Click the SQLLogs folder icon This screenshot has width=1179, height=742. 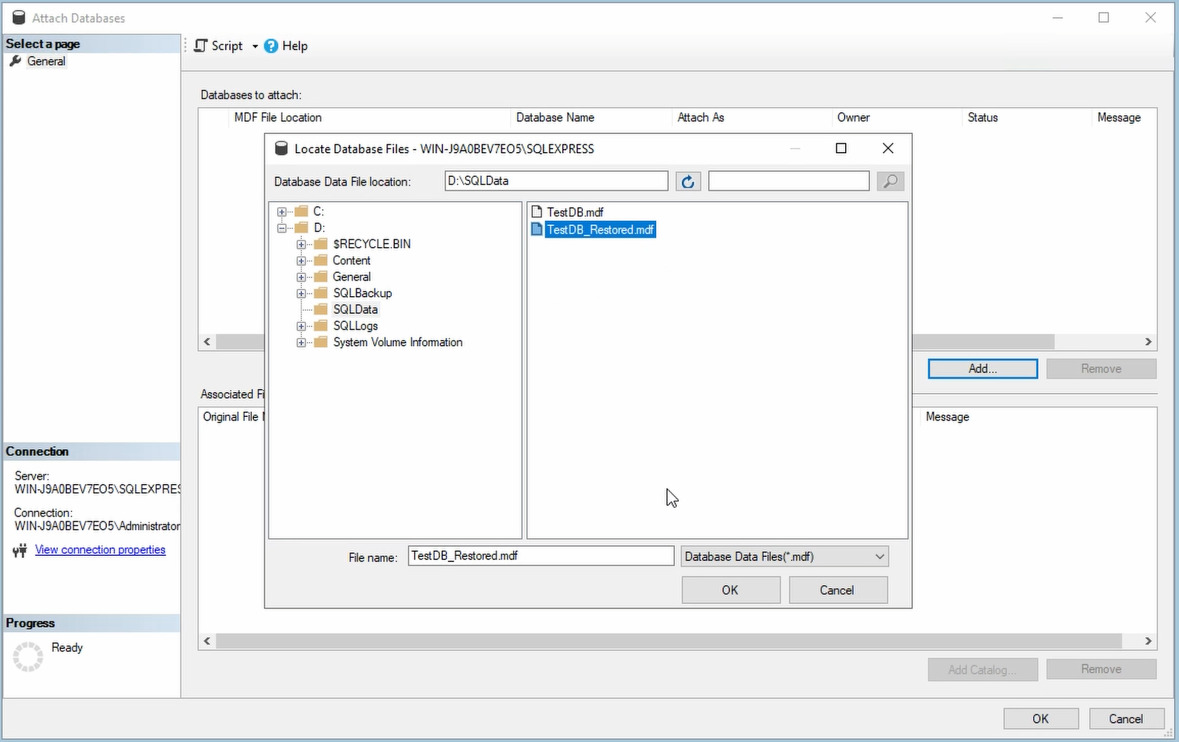pyautogui.click(x=321, y=326)
